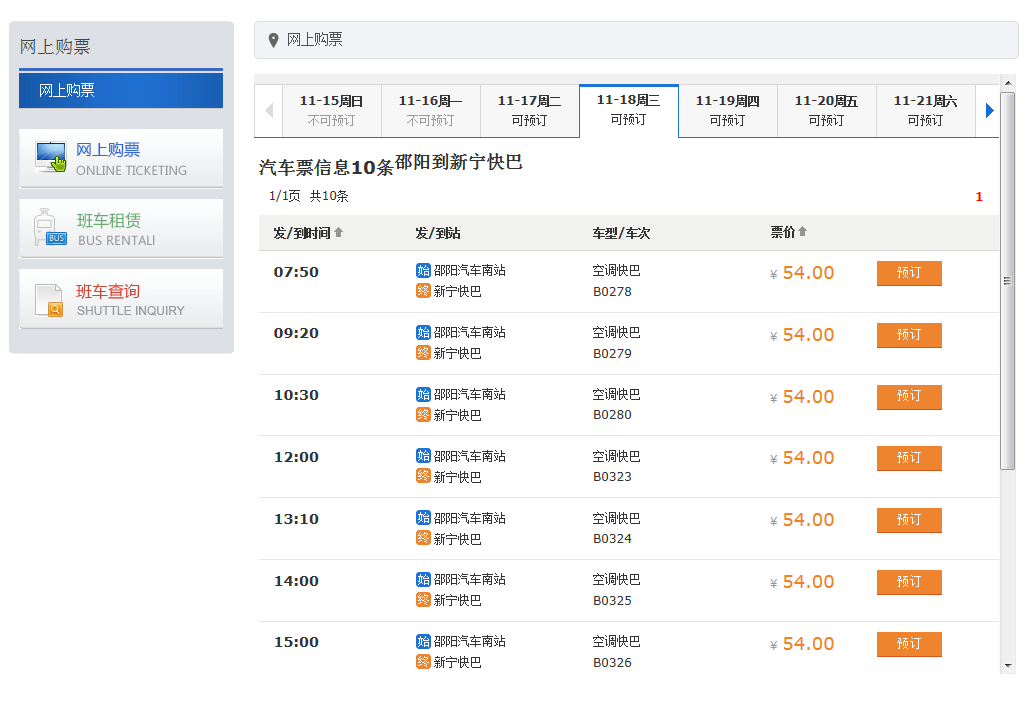
Task: Book the 07:50 bus B0278
Action: click(x=908, y=273)
